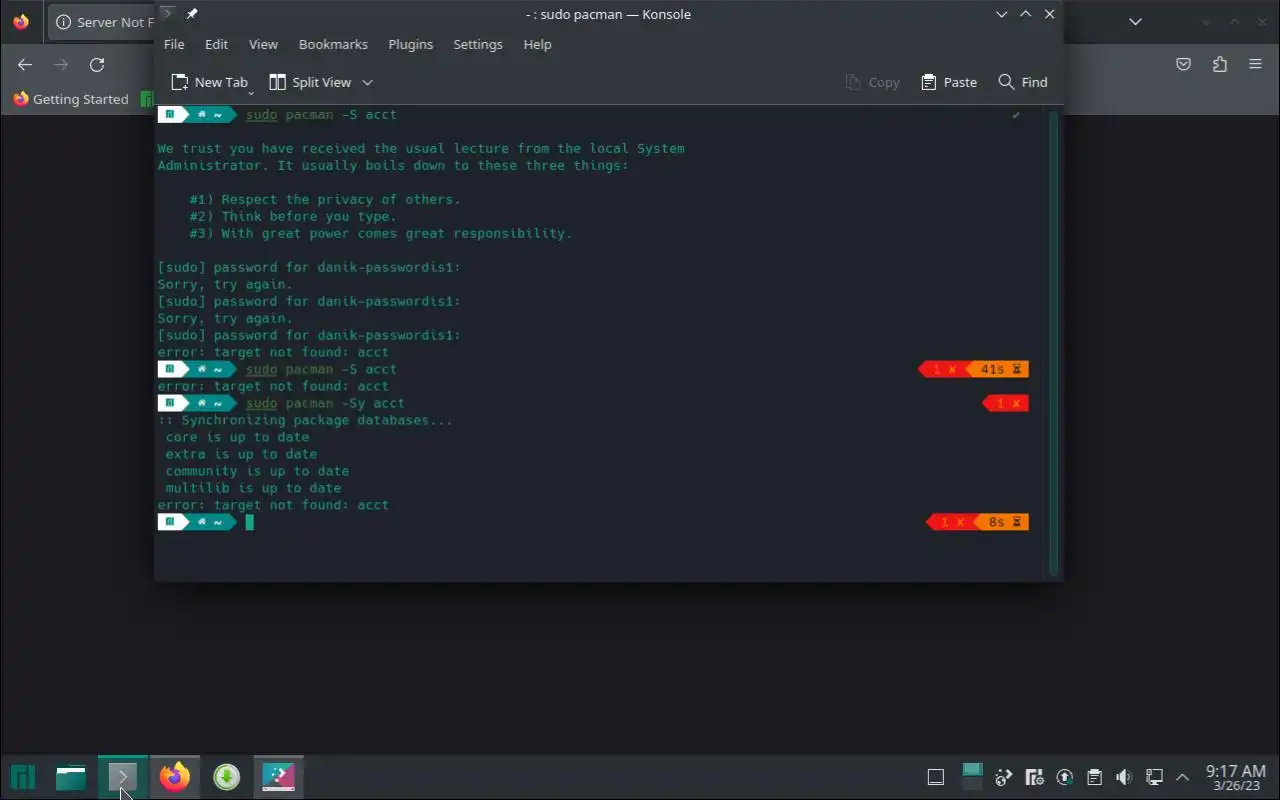Open the audio volume tray icon

click(1124, 777)
